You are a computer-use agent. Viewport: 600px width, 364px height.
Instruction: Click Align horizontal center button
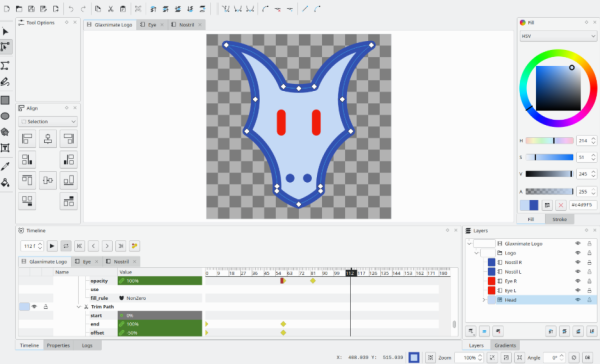[x=48, y=139]
